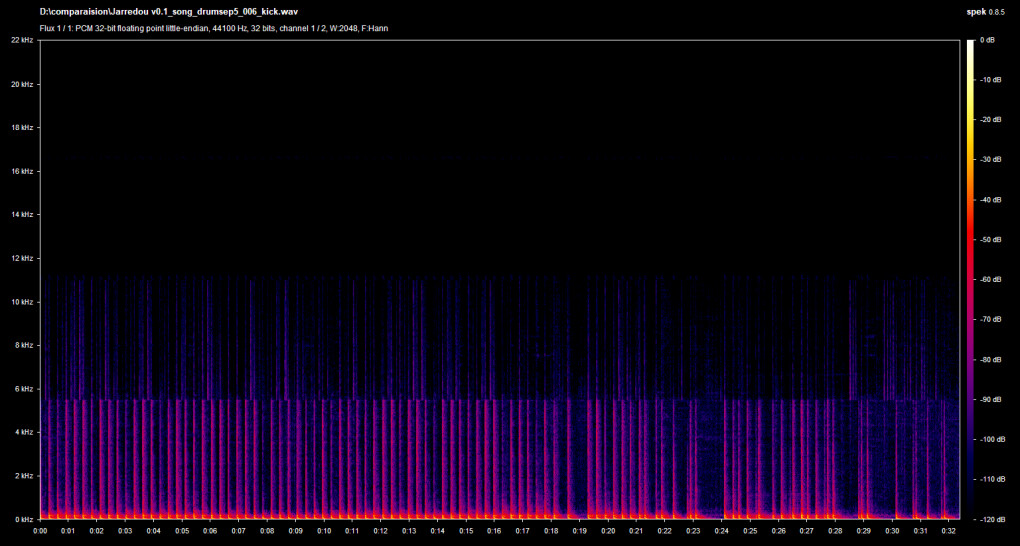Click the 0:27 time axis label
Viewport: 1020px width, 546px height.
[x=807, y=531]
